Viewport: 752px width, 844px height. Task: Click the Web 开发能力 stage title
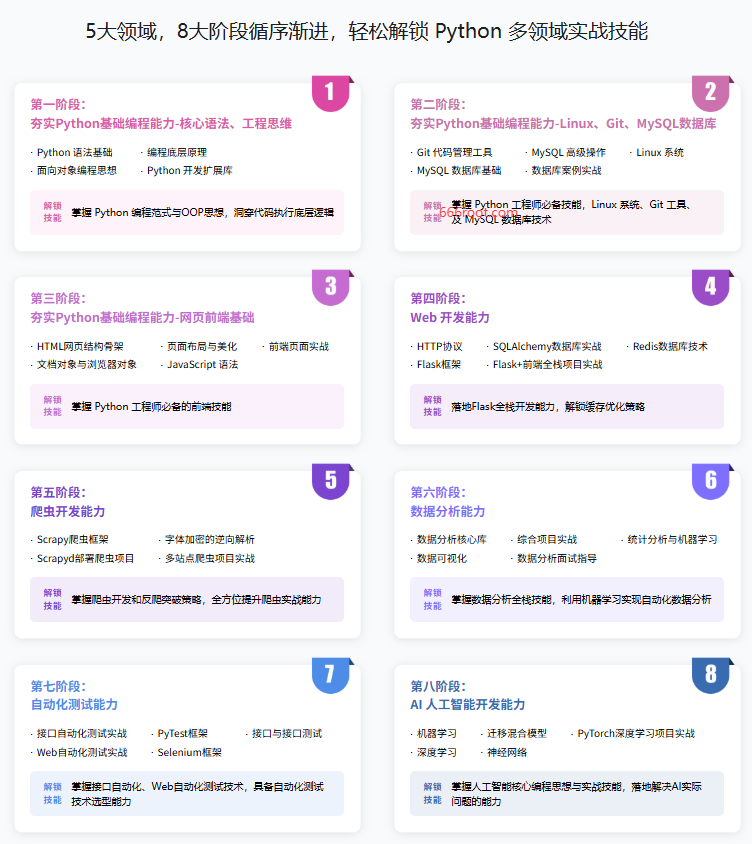coord(450,318)
